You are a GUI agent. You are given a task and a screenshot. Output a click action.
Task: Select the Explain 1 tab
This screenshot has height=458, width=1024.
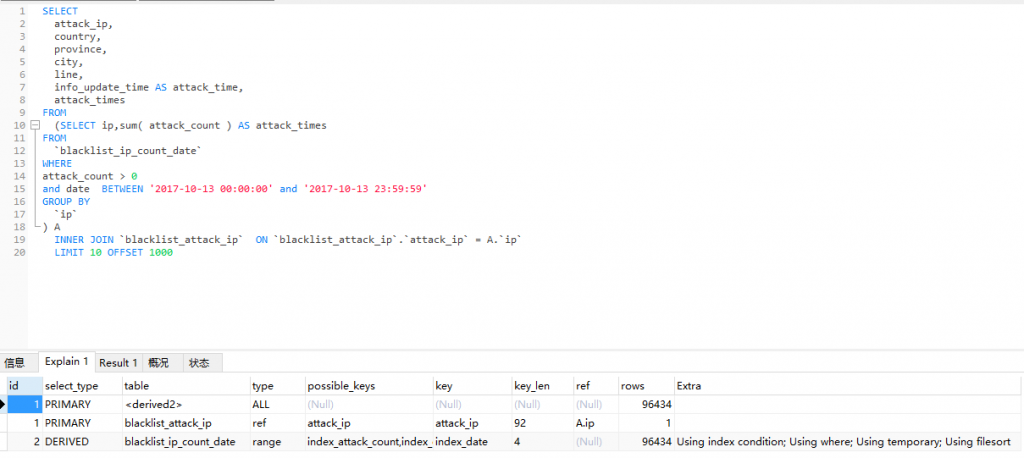[67, 361]
